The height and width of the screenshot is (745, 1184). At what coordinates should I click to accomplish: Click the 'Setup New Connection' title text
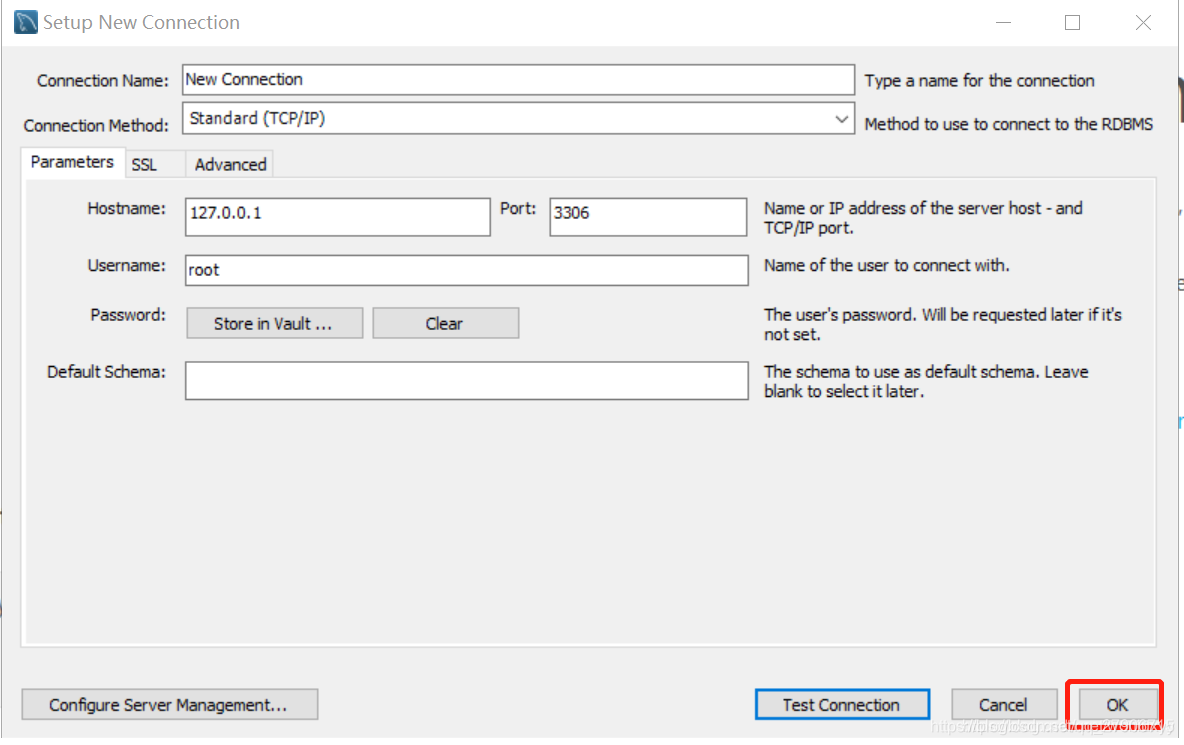(141, 23)
